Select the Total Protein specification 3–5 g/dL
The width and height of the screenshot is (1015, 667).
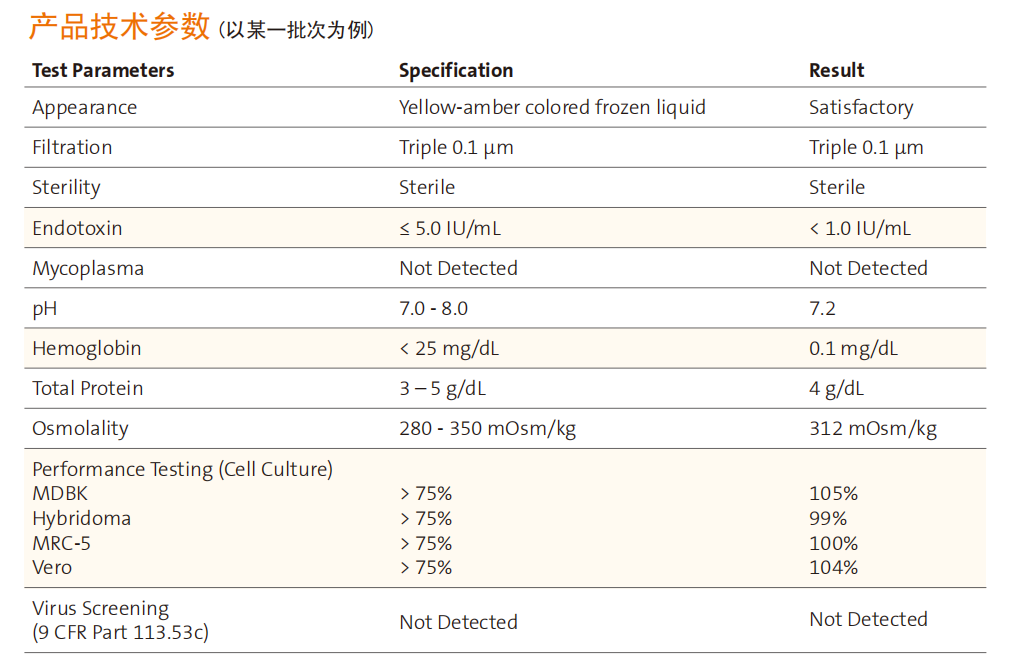coord(443,389)
